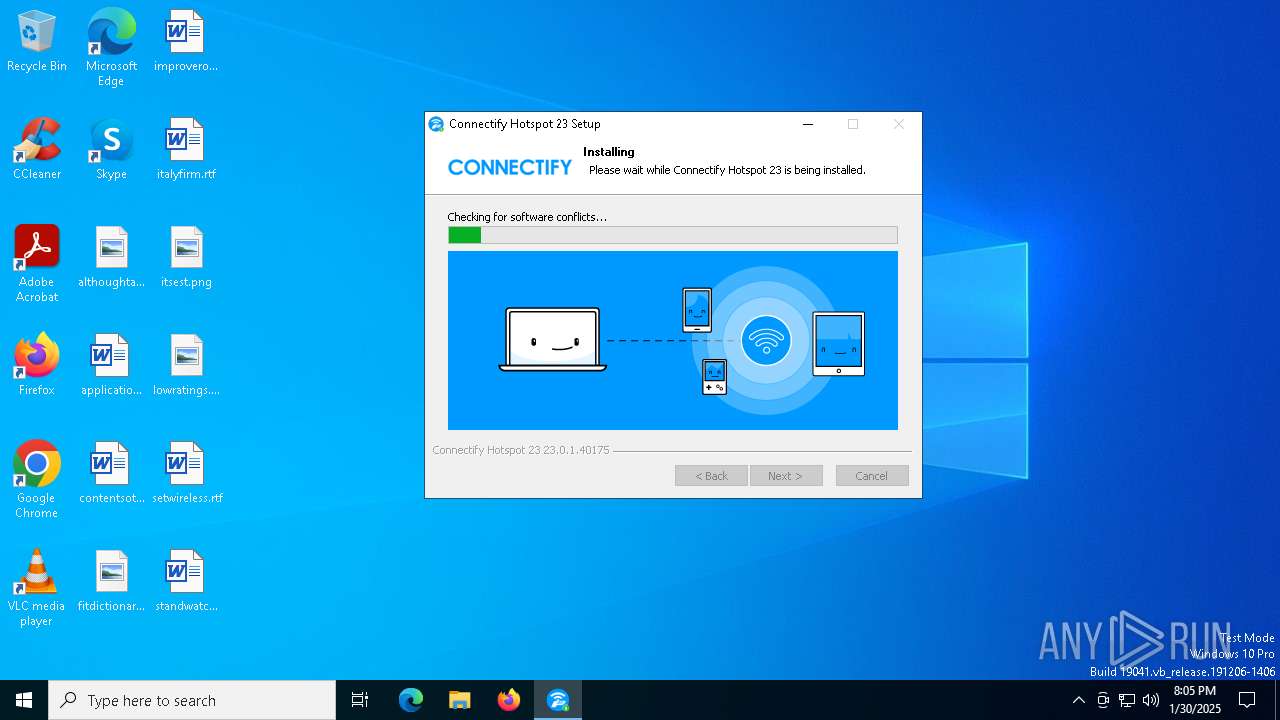Screen dimensions: 1280x720
Task: Open the network status tray icon
Action: click(x=1127, y=700)
